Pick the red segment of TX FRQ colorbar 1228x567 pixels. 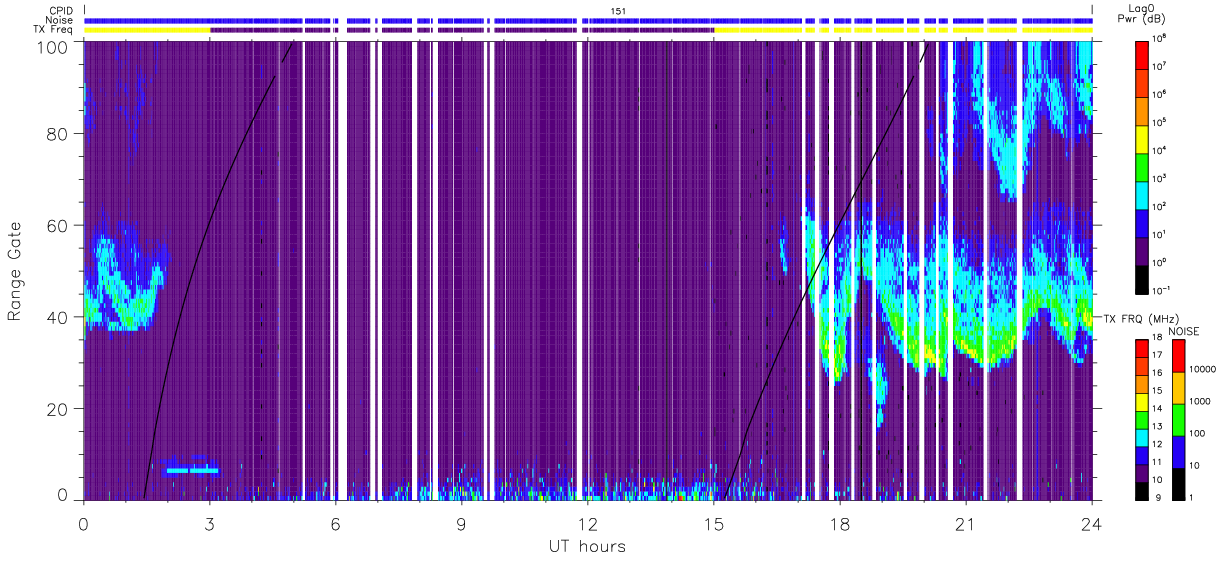(1142, 348)
